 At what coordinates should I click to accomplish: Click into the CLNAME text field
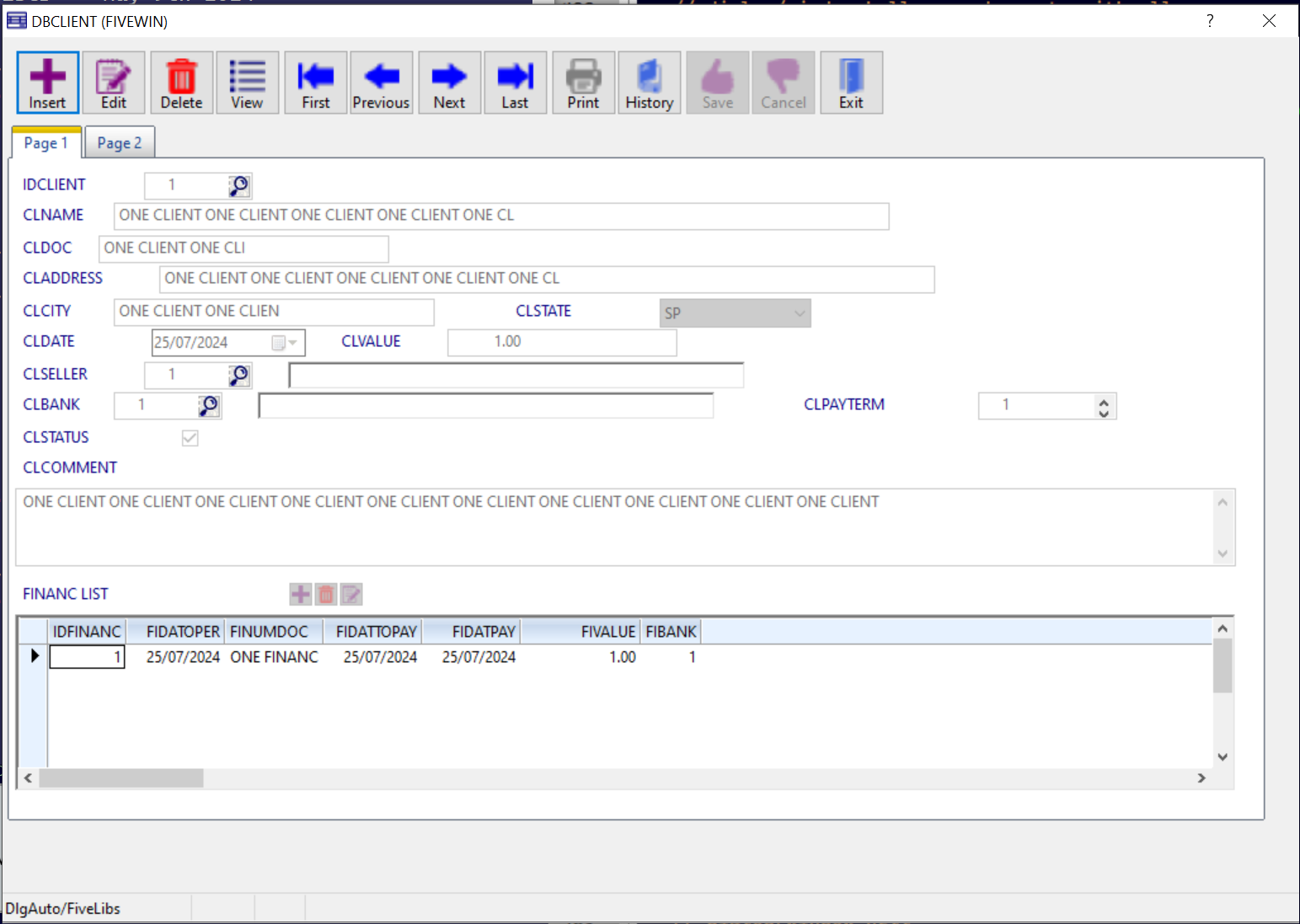point(500,216)
